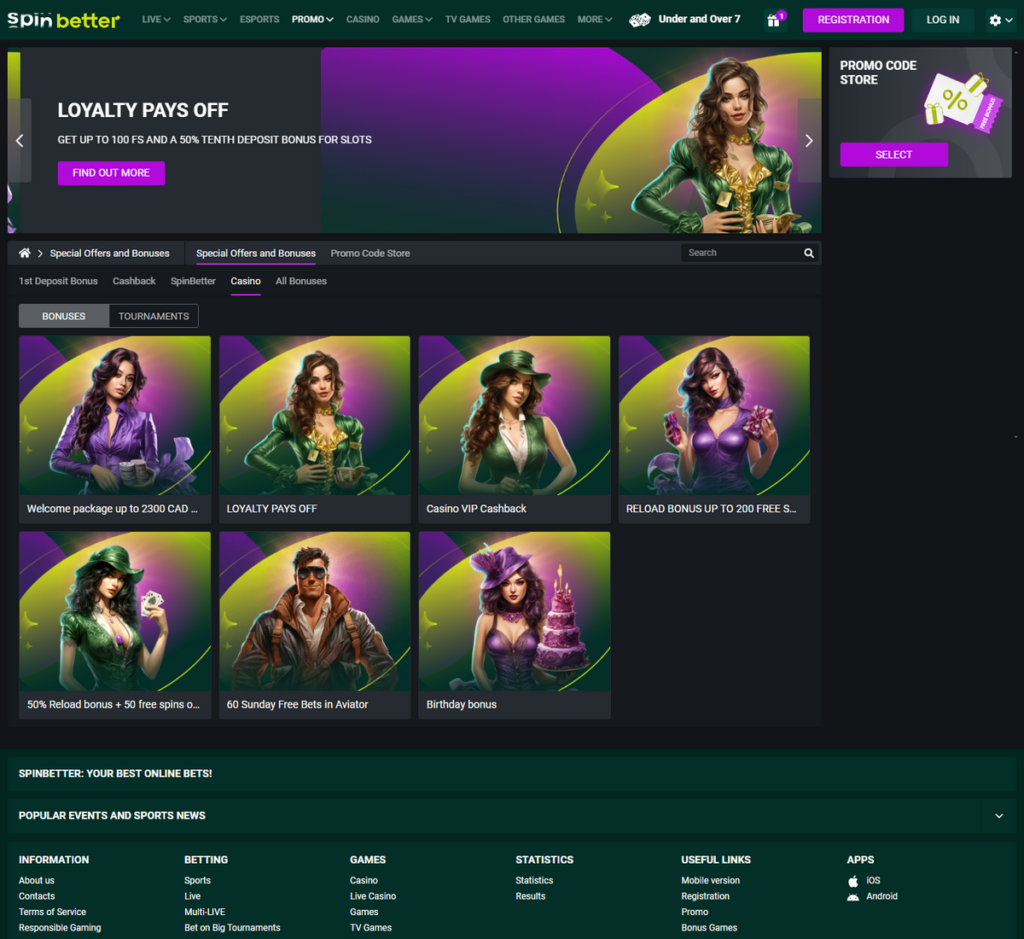Switch to Promo Code Store tab
The height and width of the screenshot is (939, 1024).
(x=370, y=253)
